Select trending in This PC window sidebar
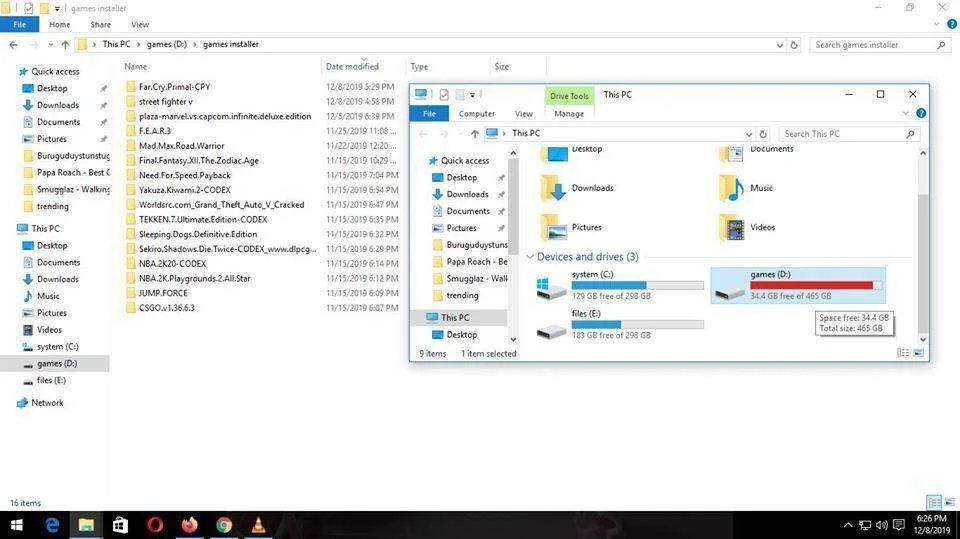 (462, 296)
